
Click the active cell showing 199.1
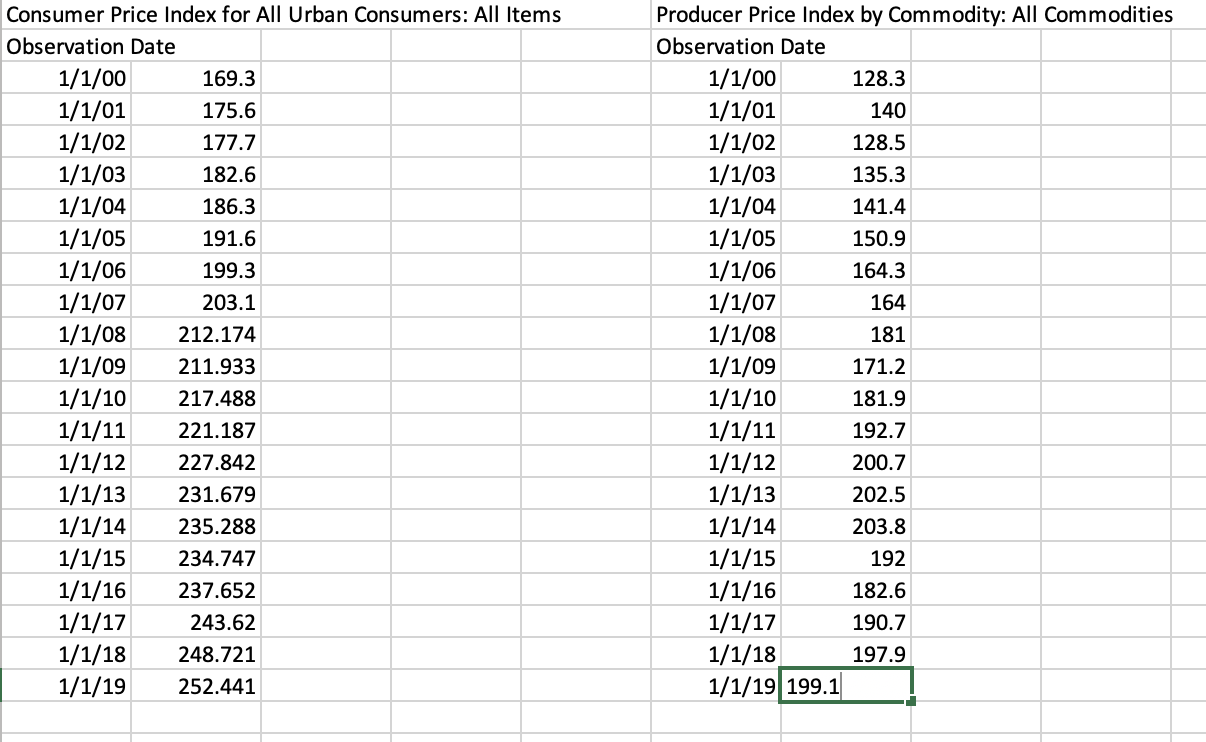845,686
